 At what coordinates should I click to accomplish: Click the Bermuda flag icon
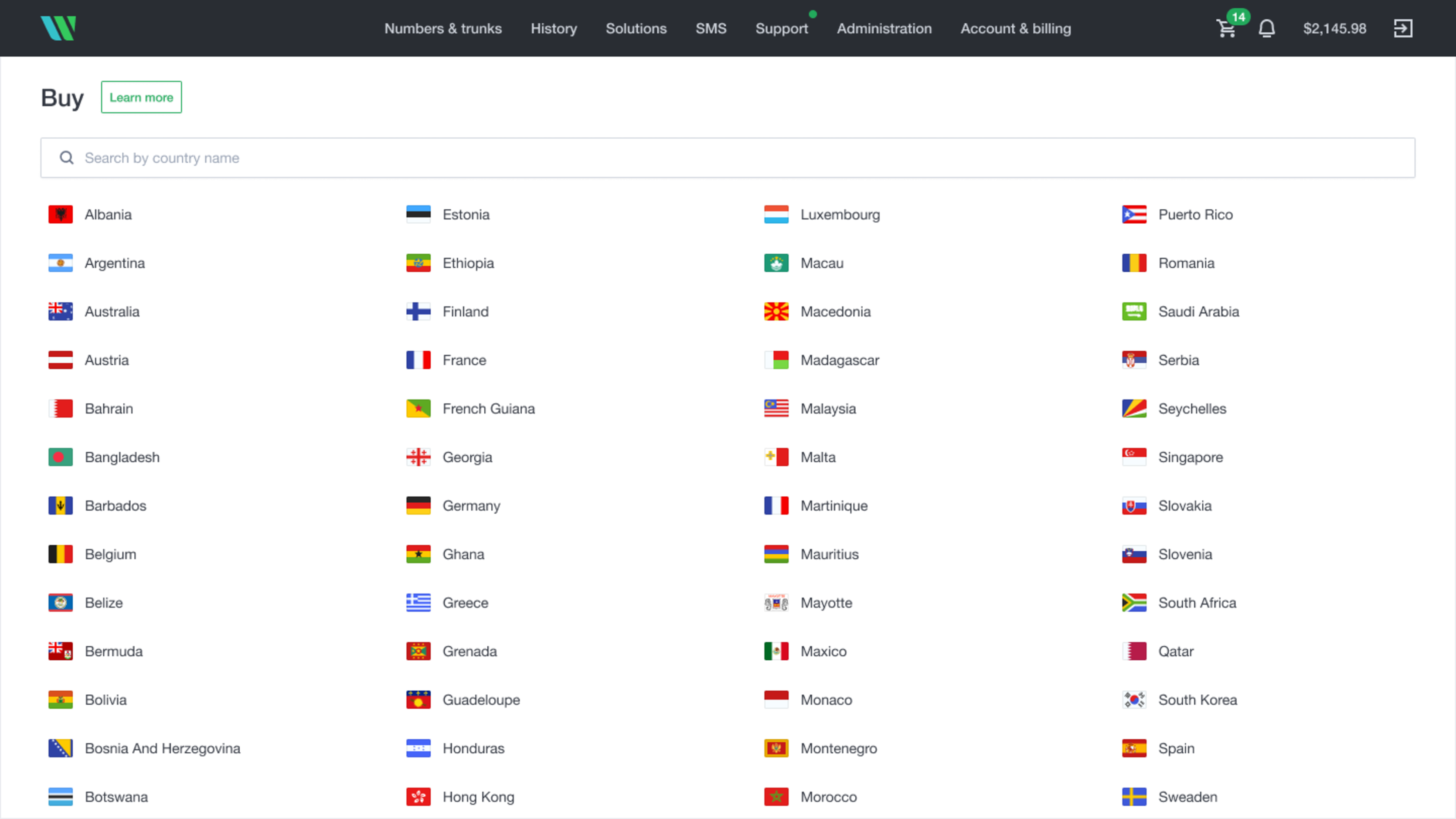click(x=61, y=651)
